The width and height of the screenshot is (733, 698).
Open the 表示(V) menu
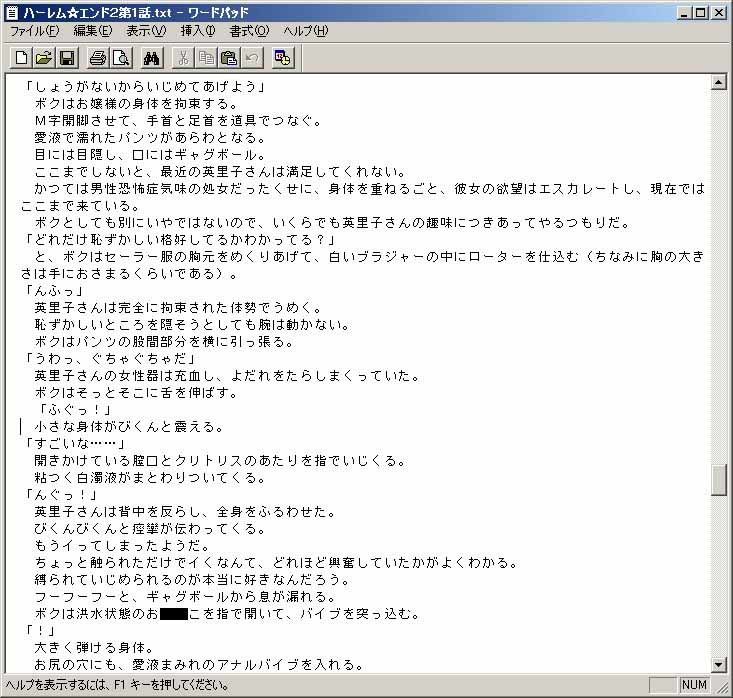click(x=146, y=31)
